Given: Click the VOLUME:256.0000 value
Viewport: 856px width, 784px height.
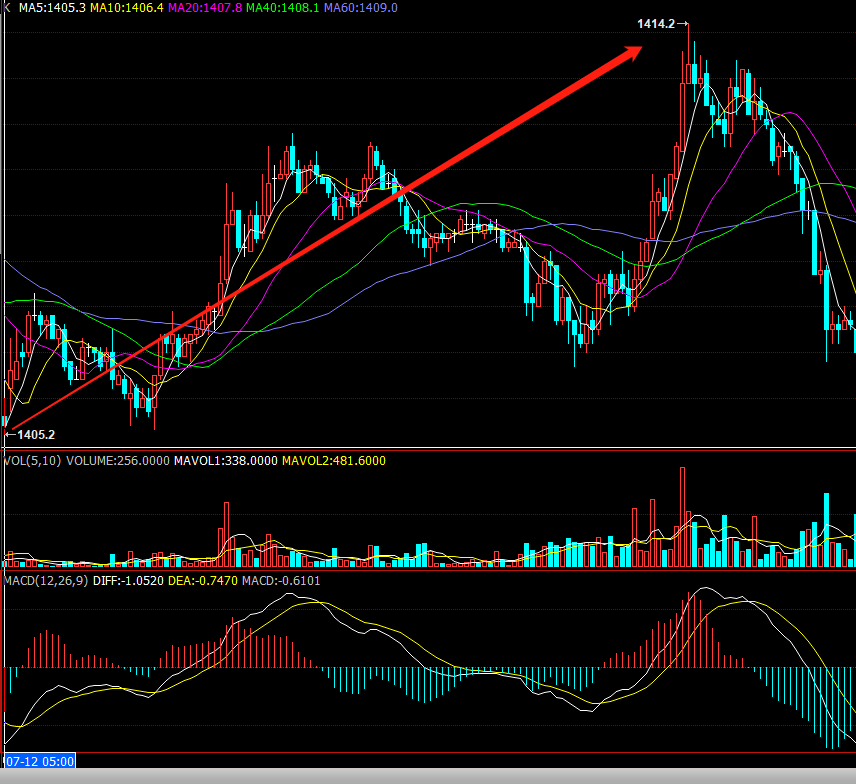Looking at the screenshot, I should (x=118, y=460).
